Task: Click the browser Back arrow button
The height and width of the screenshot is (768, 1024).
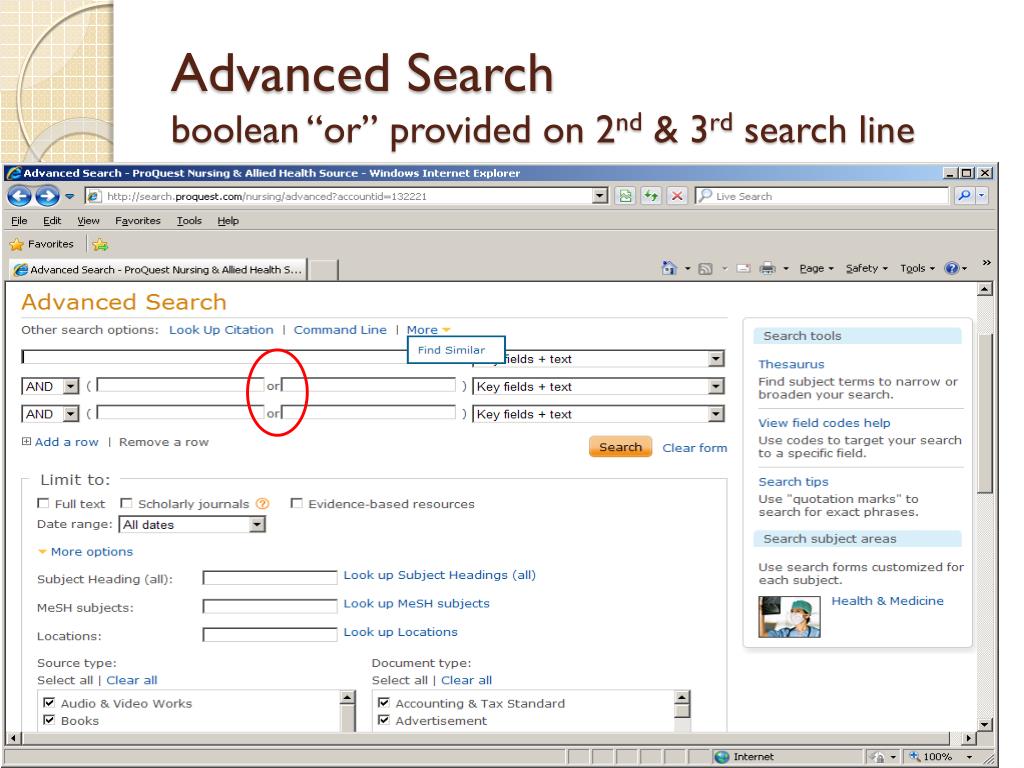Action: [x=20, y=196]
